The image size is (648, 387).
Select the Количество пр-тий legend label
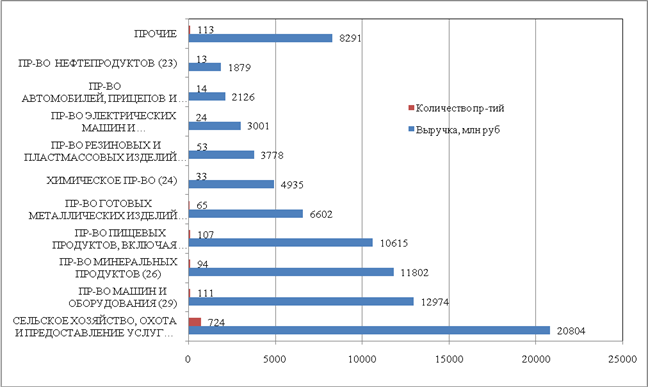tap(460, 108)
